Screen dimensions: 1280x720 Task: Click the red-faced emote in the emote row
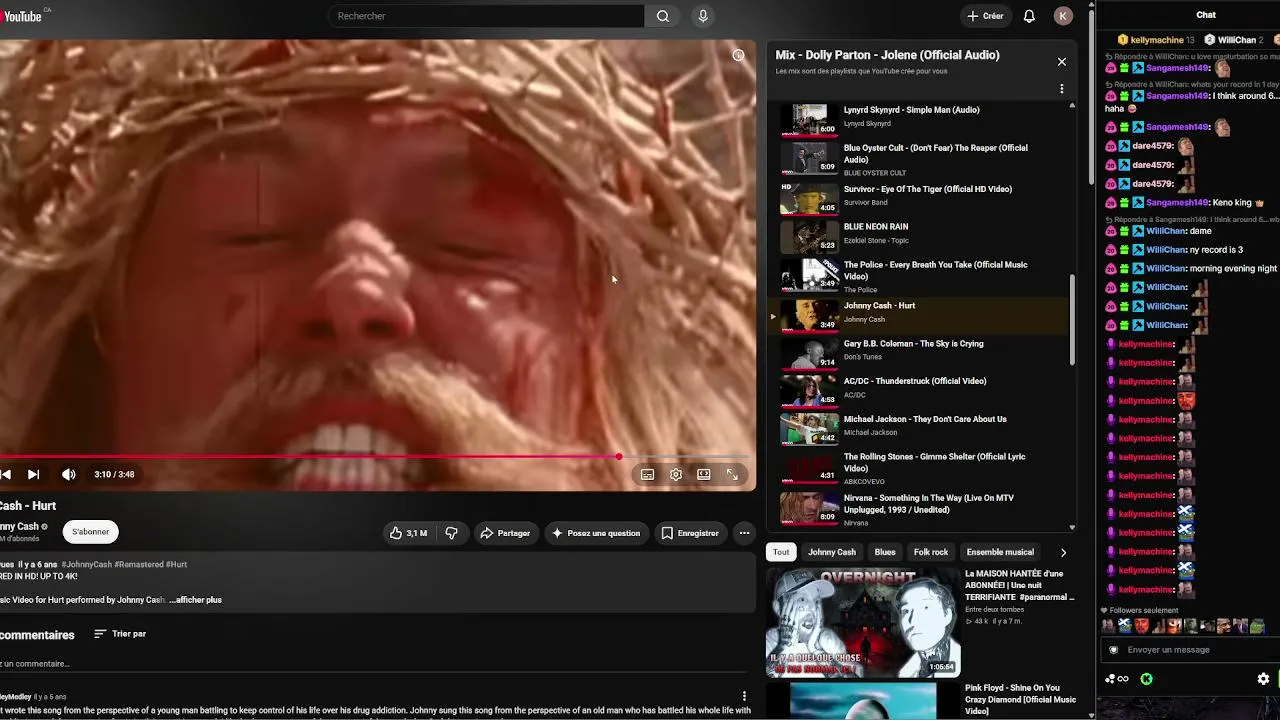pyautogui.click(x=1141, y=626)
